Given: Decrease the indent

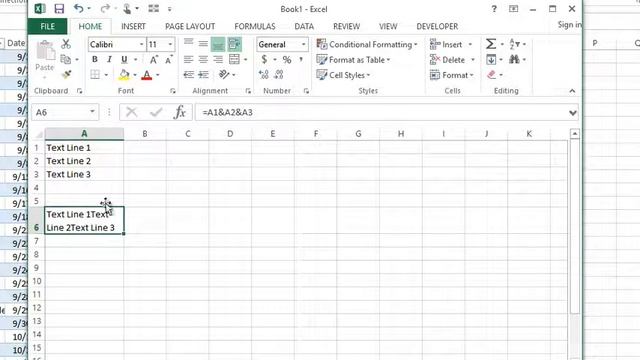Looking at the screenshot, I should (x=188, y=75).
